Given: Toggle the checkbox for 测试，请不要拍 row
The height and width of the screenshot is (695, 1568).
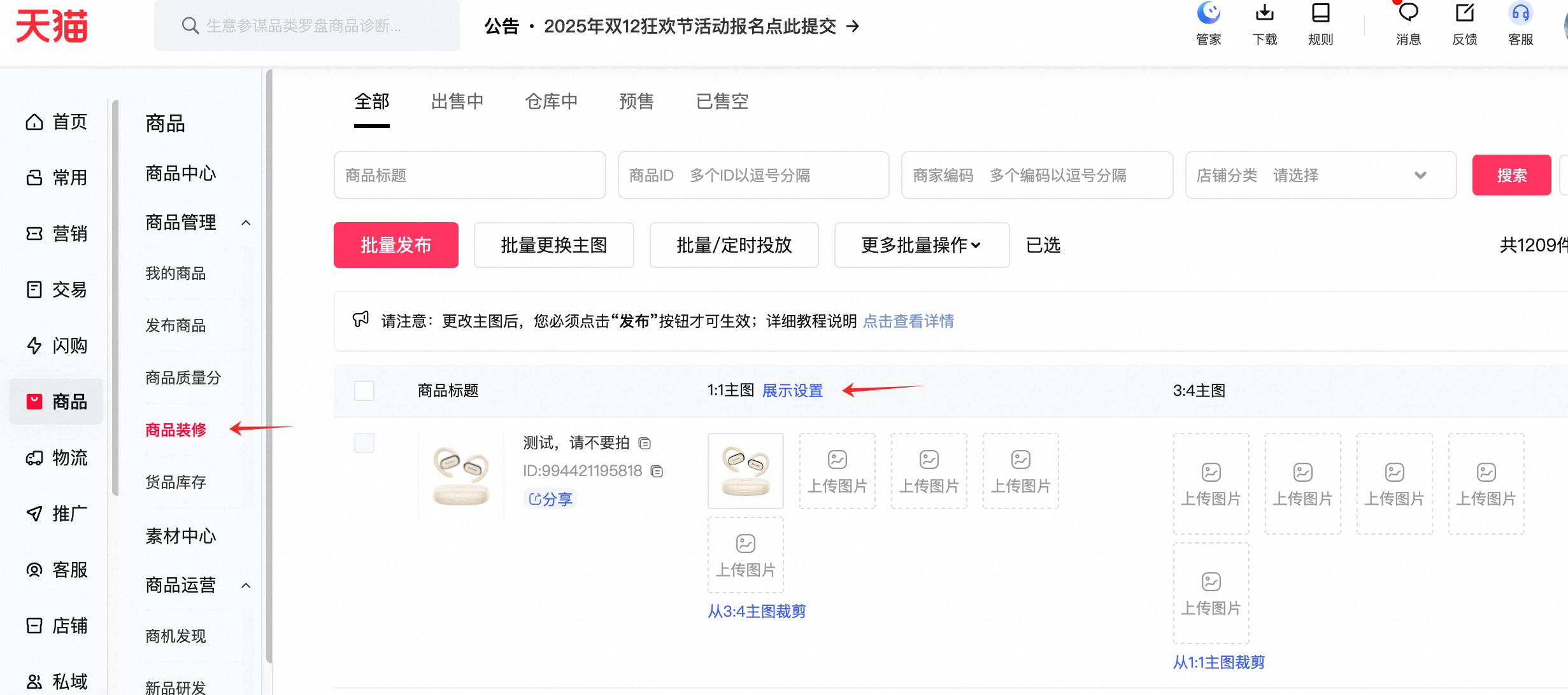Looking at the screenshot, I should [x=364, y=443].
